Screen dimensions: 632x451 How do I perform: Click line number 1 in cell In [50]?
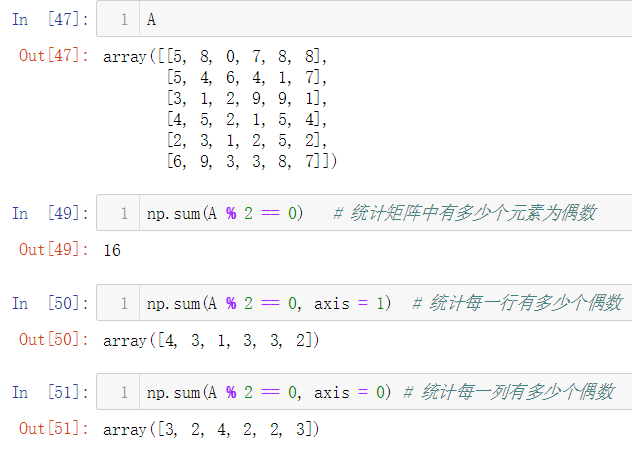click(124, 303)
